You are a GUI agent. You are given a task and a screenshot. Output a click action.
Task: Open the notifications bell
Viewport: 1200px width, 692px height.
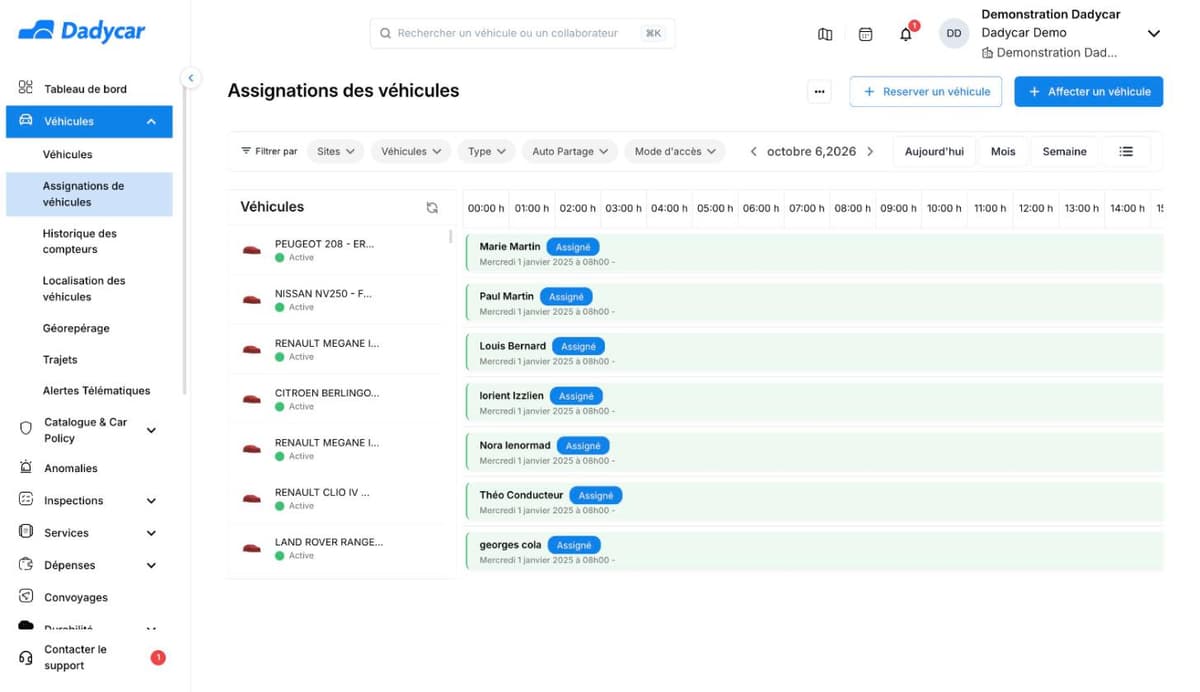tap(906, 34)
